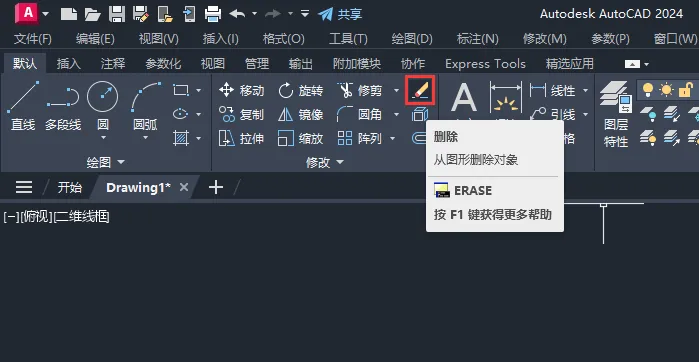Switch to the 参数化 ribbon tab
This screenshot has height=362, width=699.
pyautogui.click(x=163, y=64)
